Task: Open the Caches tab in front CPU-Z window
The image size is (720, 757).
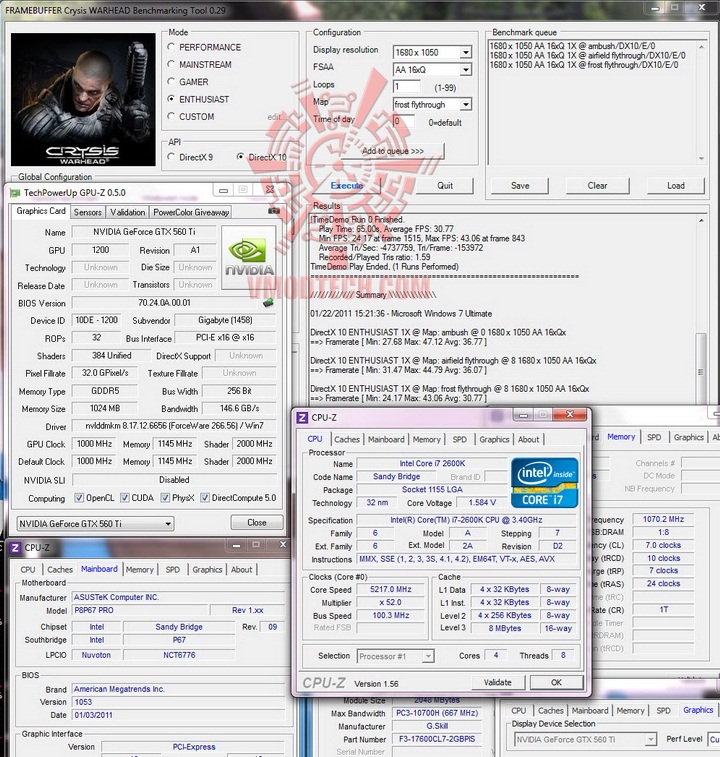Action: (x=347, y=439)
